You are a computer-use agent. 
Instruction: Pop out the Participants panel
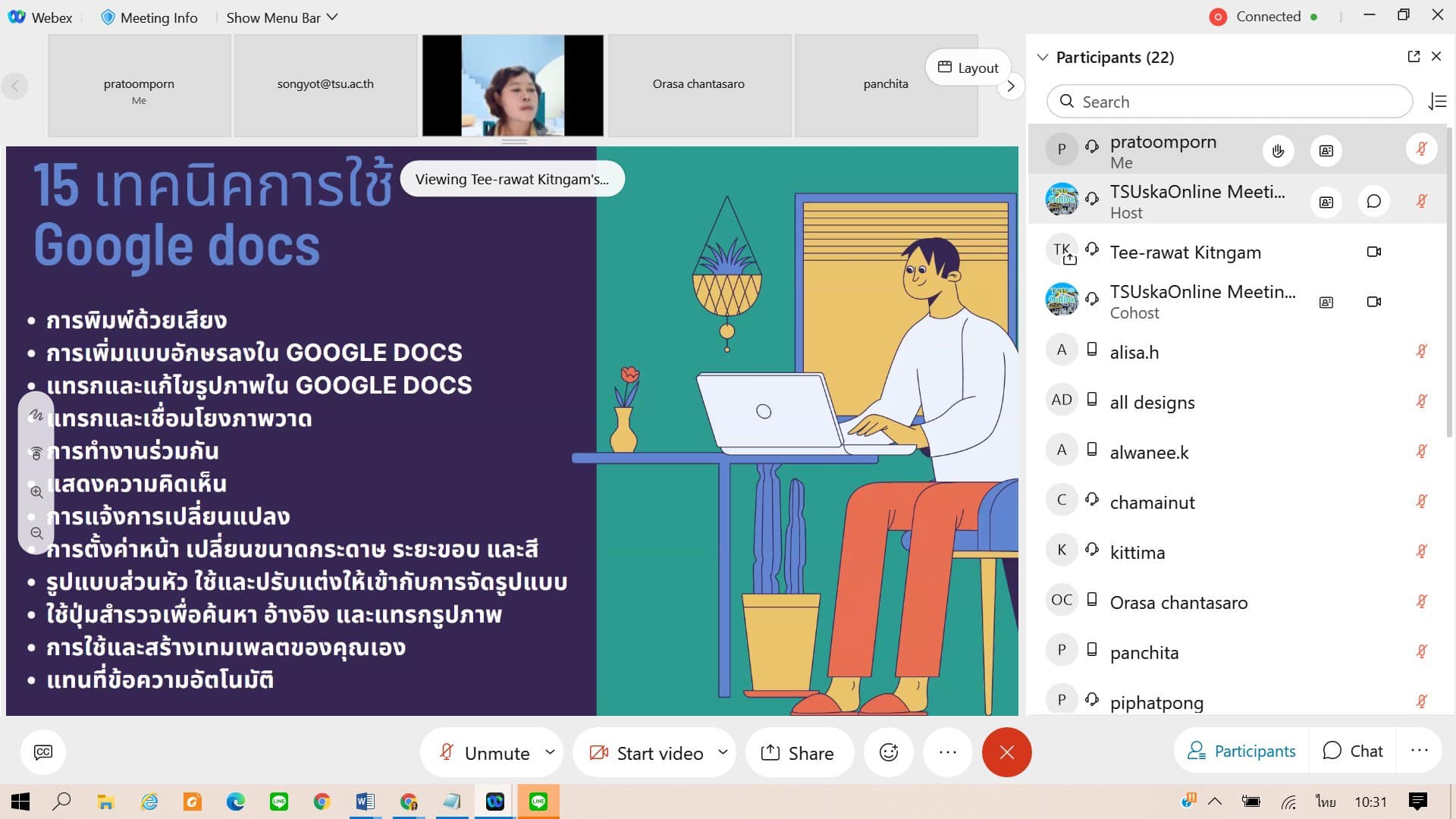[x=1414, y=57]
